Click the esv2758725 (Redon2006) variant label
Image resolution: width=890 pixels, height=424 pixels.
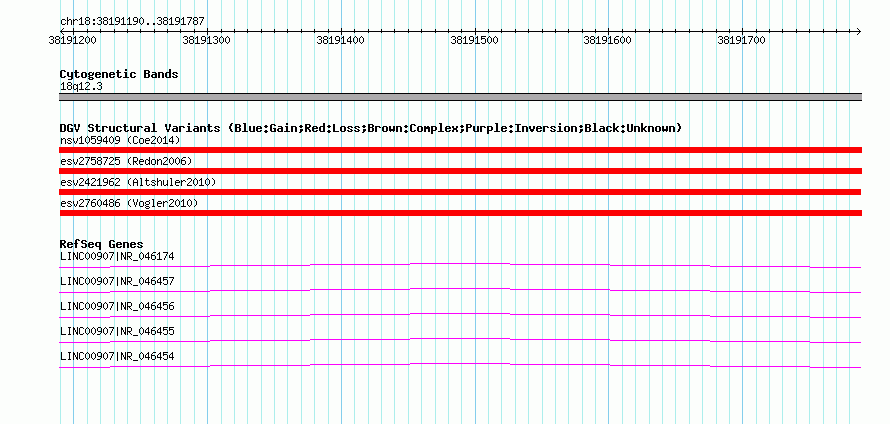pyautogui.click(x=126, y=161)
